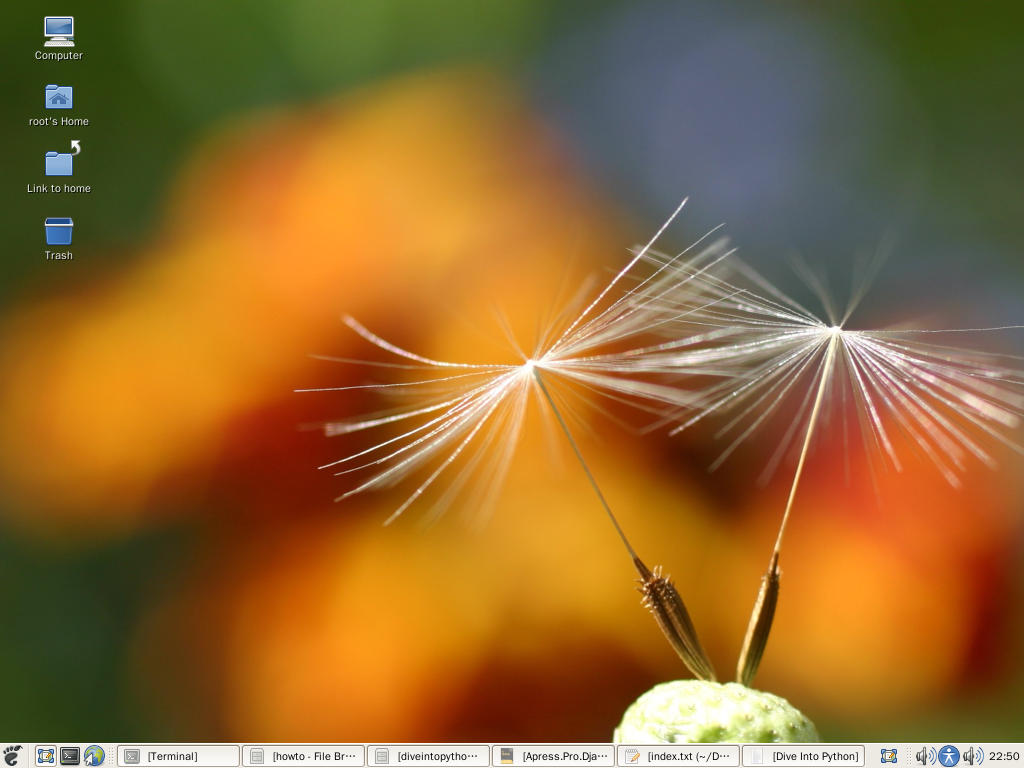1024x768 pixels.
Task: Select the Computer desktop icon
Action: click(x=59, y=32)
